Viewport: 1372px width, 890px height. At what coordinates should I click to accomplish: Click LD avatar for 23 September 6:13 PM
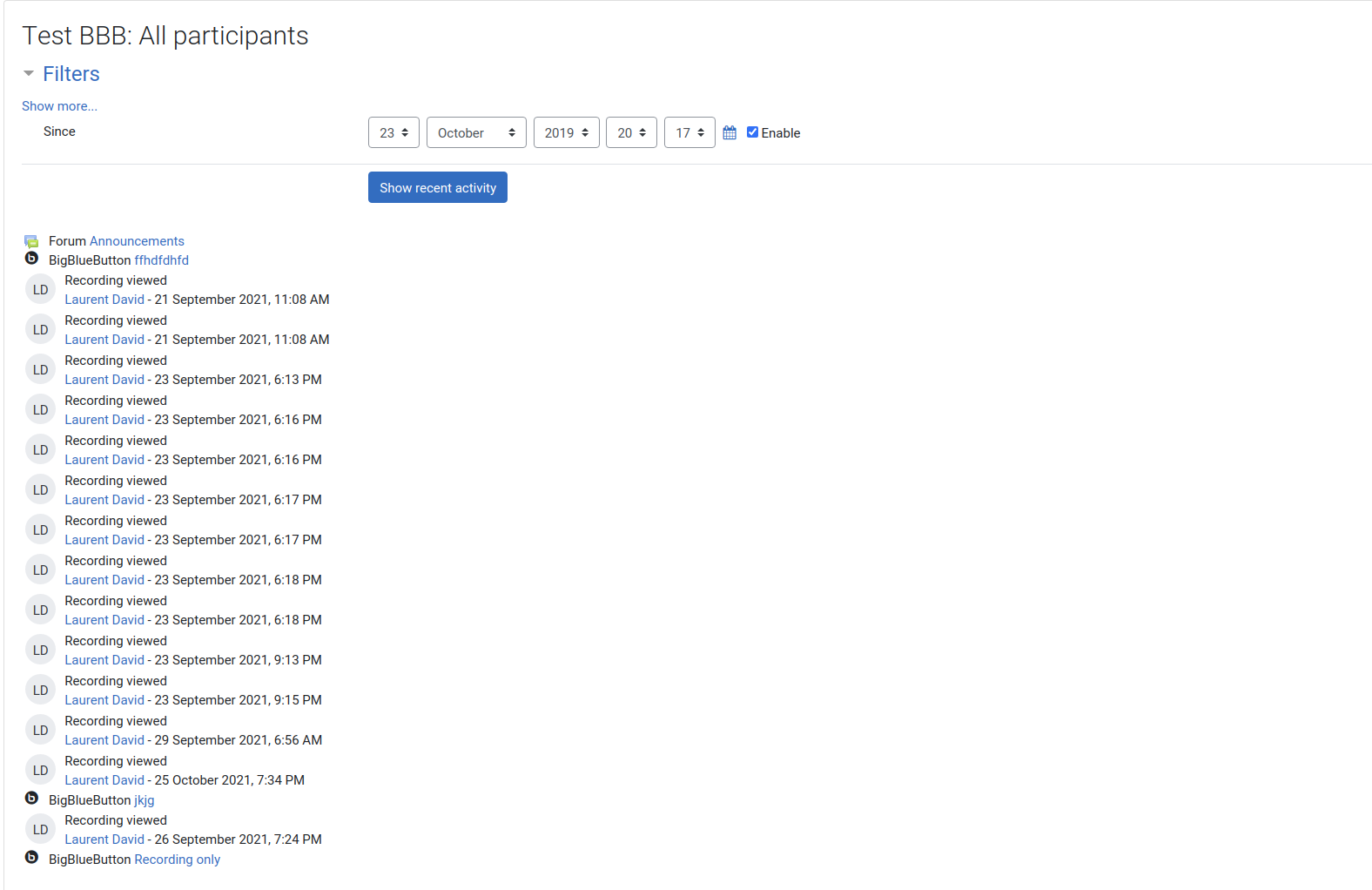click(40, 370)
